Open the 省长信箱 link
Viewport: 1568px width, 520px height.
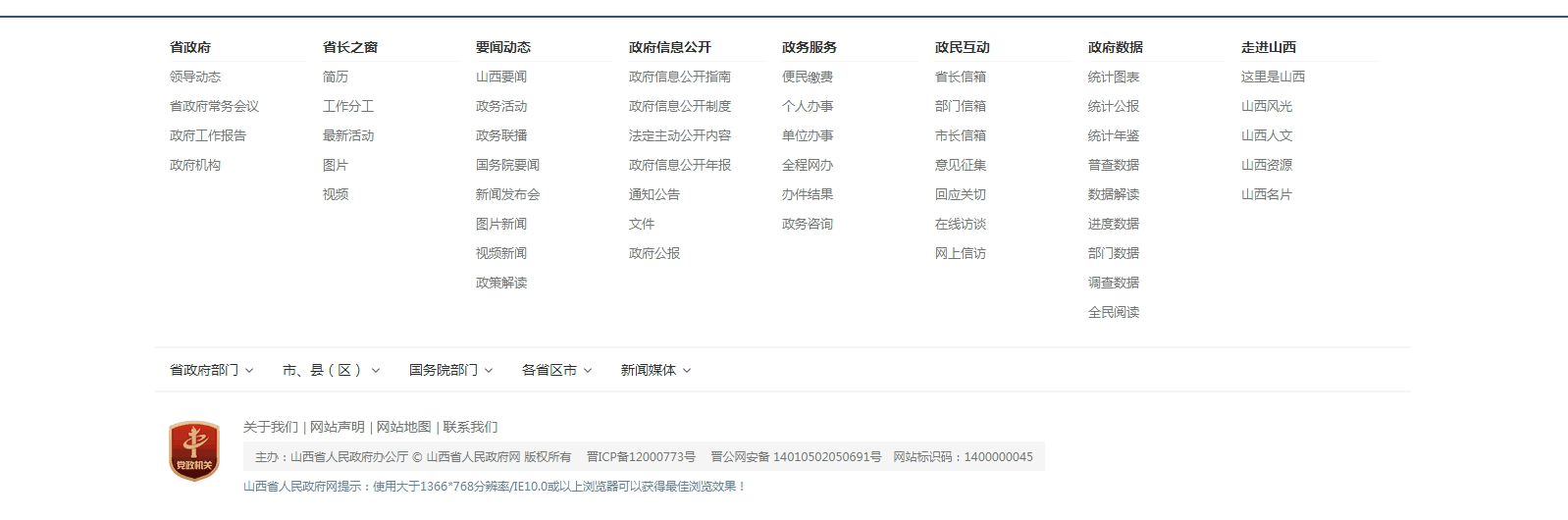tap(961, 77)
